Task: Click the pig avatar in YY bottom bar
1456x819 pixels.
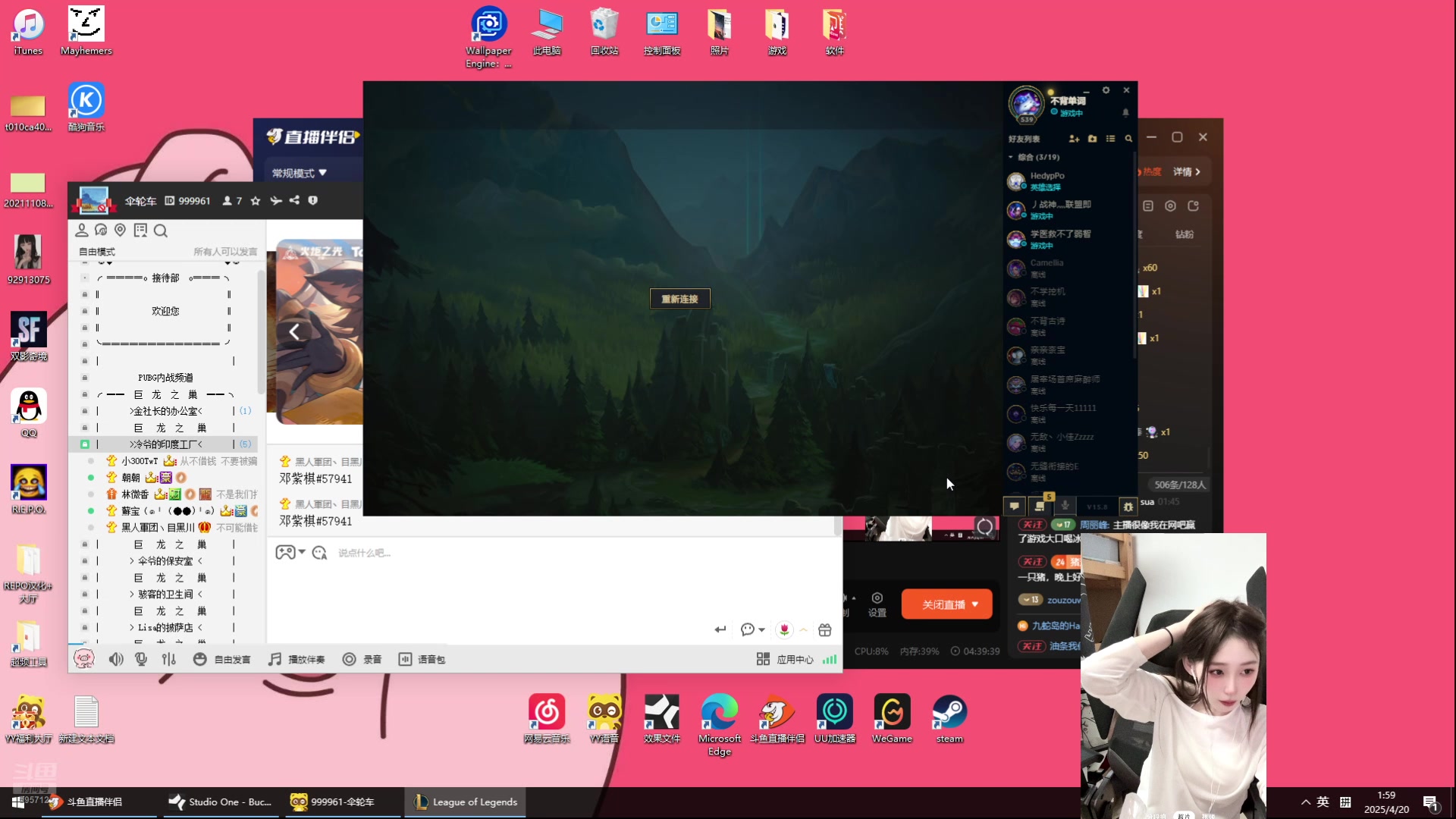Action: coord(83,658)
